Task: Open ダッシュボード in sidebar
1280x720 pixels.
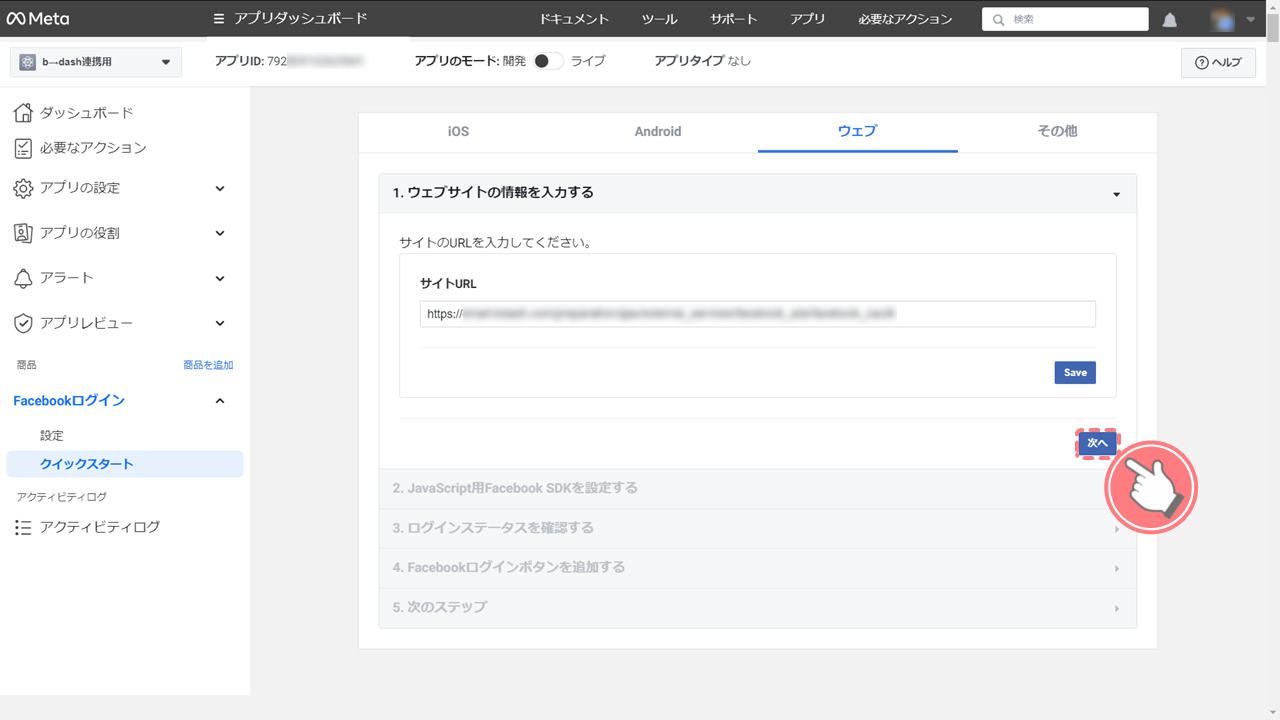Action: click(86, 113)
